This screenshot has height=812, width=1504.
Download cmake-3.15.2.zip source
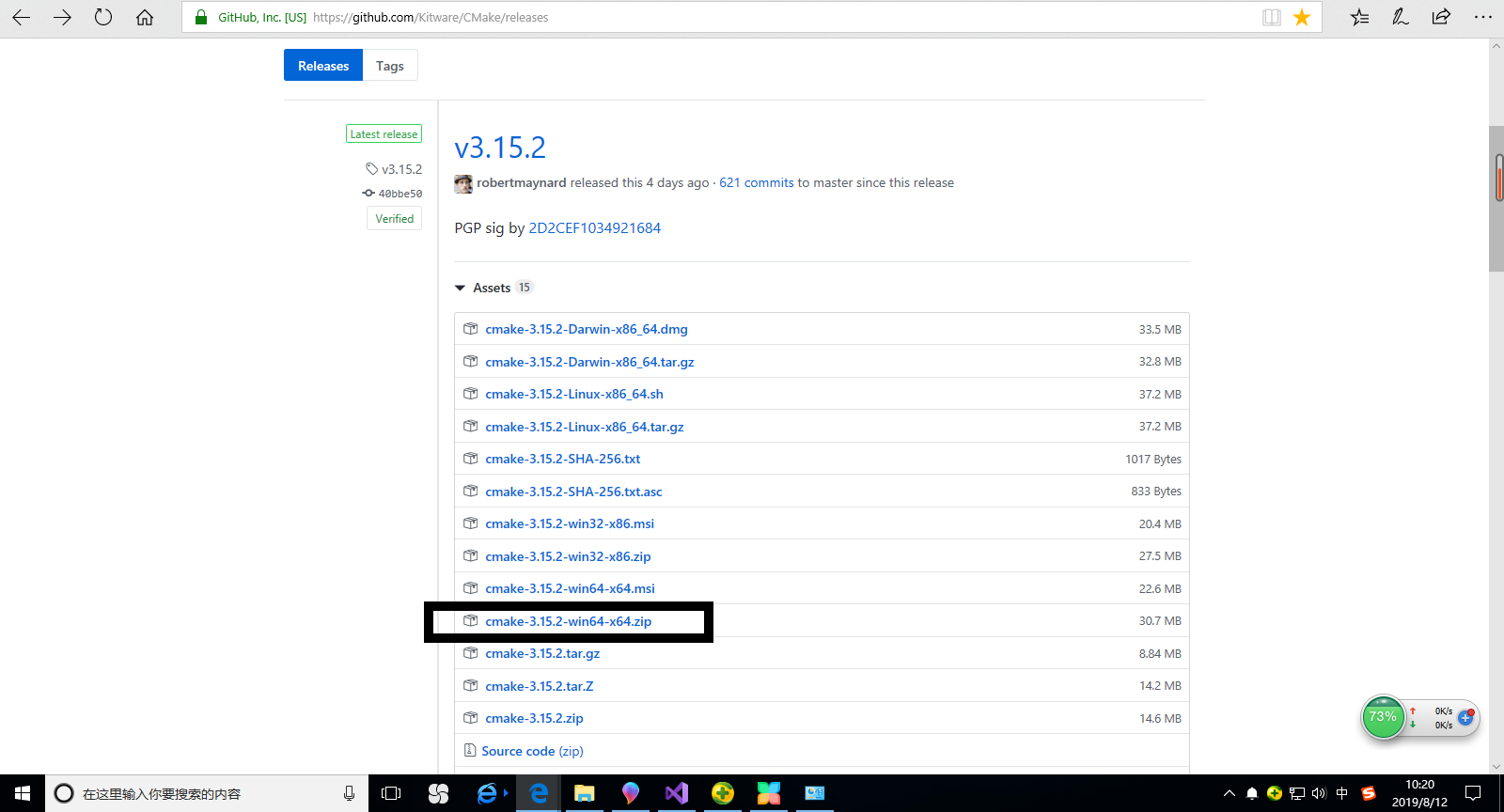coord(534,718)
